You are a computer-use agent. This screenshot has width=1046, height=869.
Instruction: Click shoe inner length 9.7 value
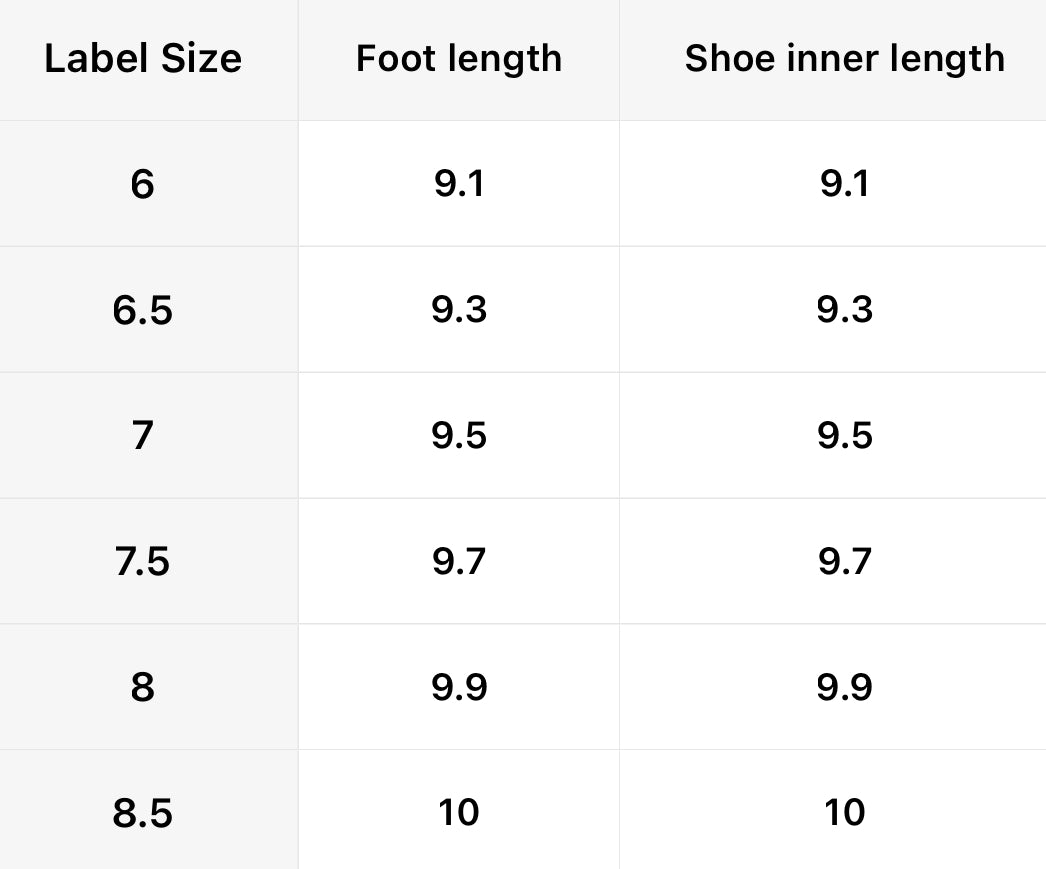[x=844, y=562]
